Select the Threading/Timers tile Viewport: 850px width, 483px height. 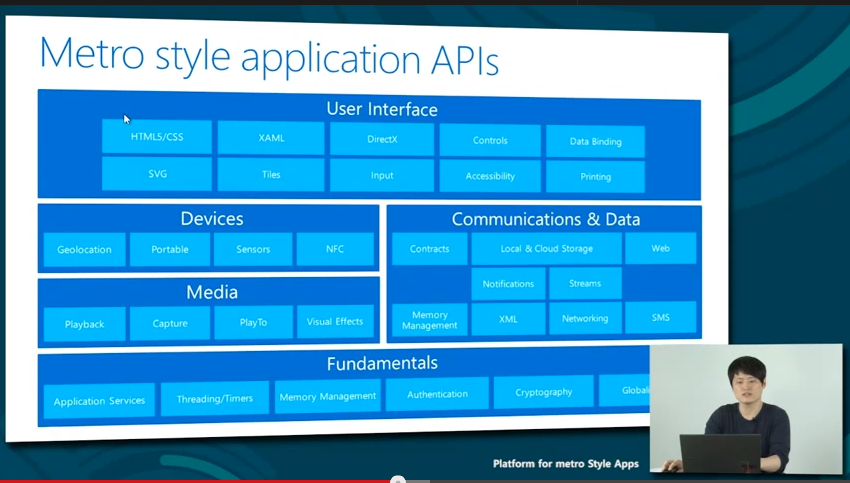coord(215,398)
